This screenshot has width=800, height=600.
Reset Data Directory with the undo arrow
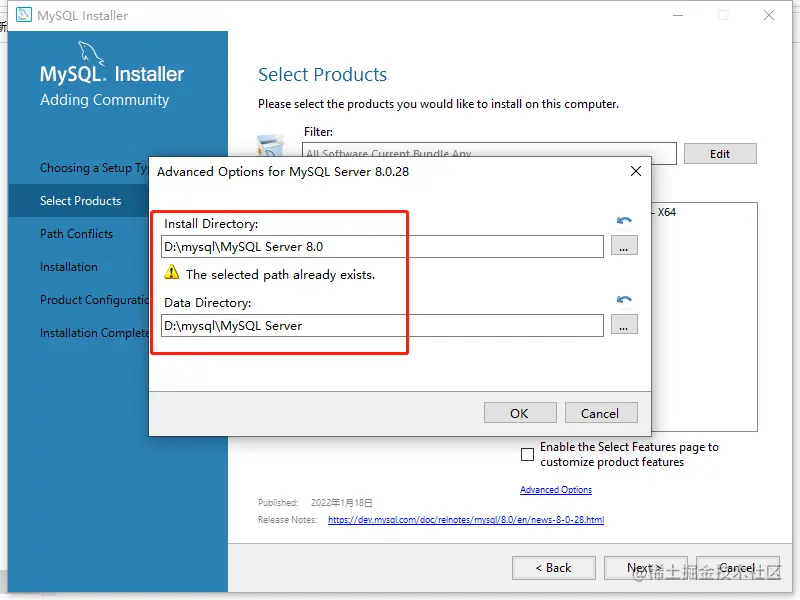(x=624, y=299)
